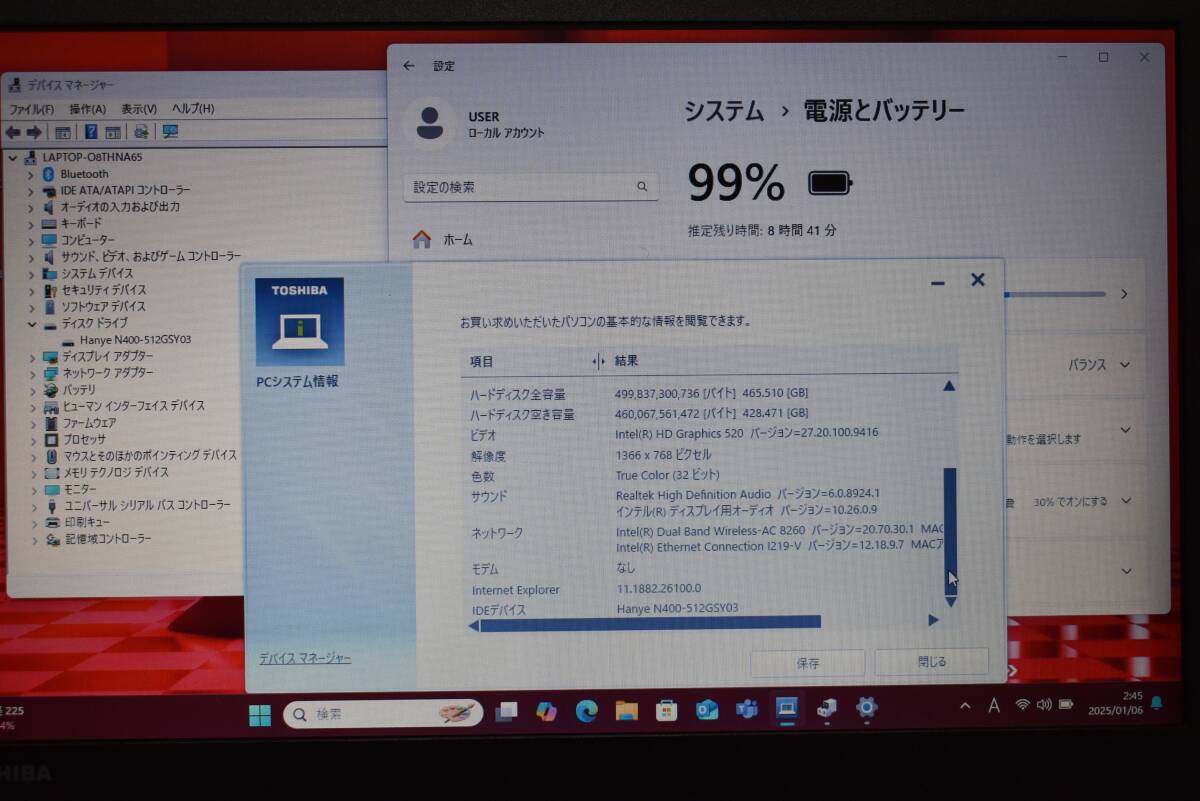Open 表示(V) menu in Device Manager
This screenshot has width=1200, height=801.
139,109
